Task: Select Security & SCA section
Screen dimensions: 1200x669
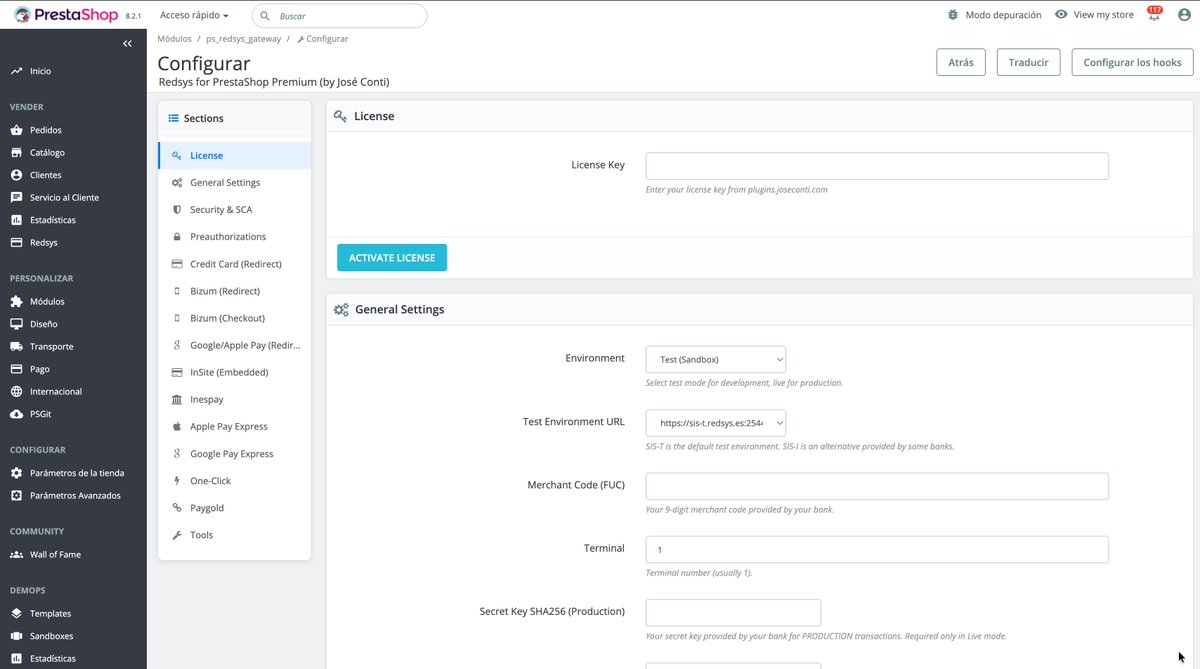Action: tap(234, 210)
